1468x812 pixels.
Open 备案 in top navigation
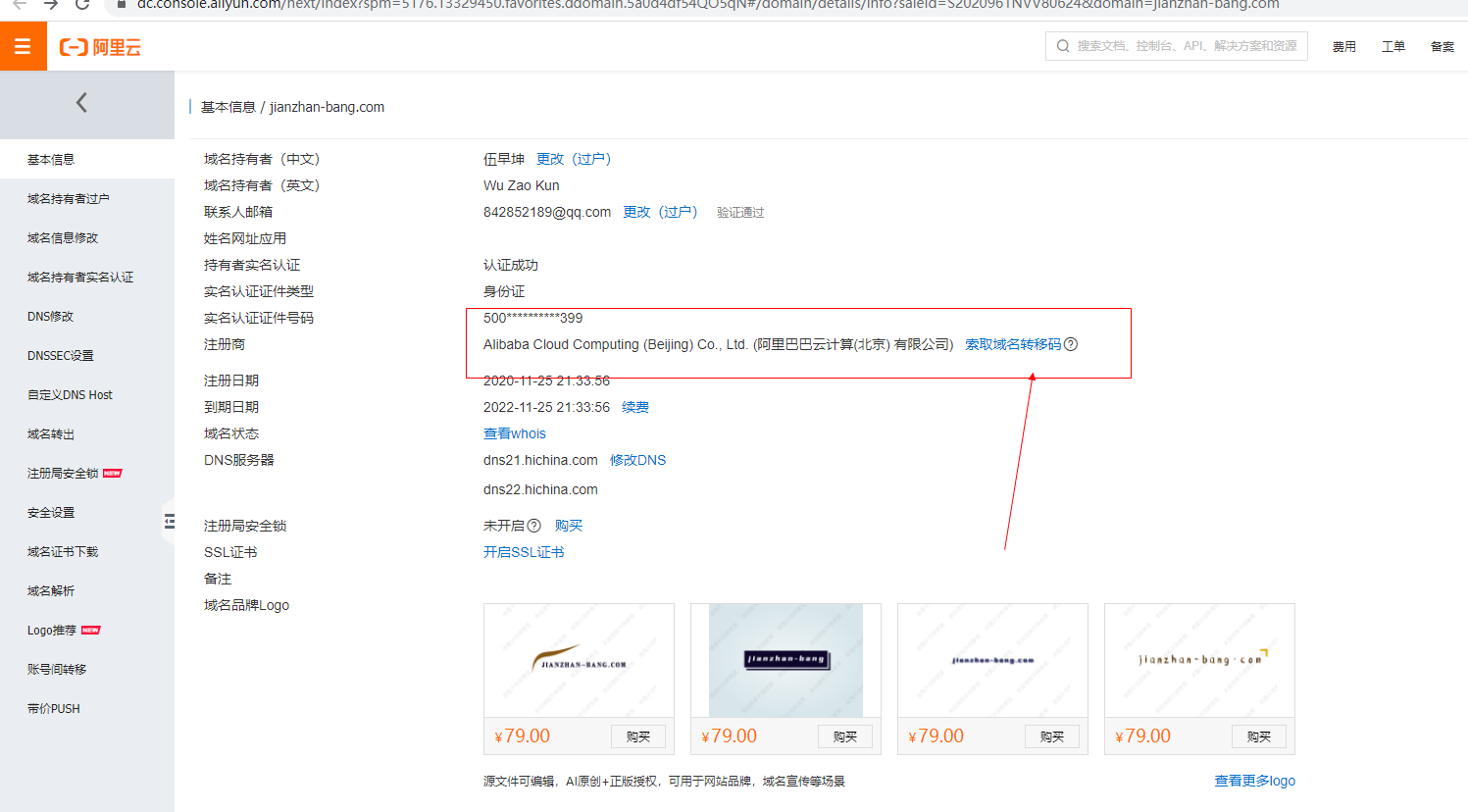[x=1442, y=47]
